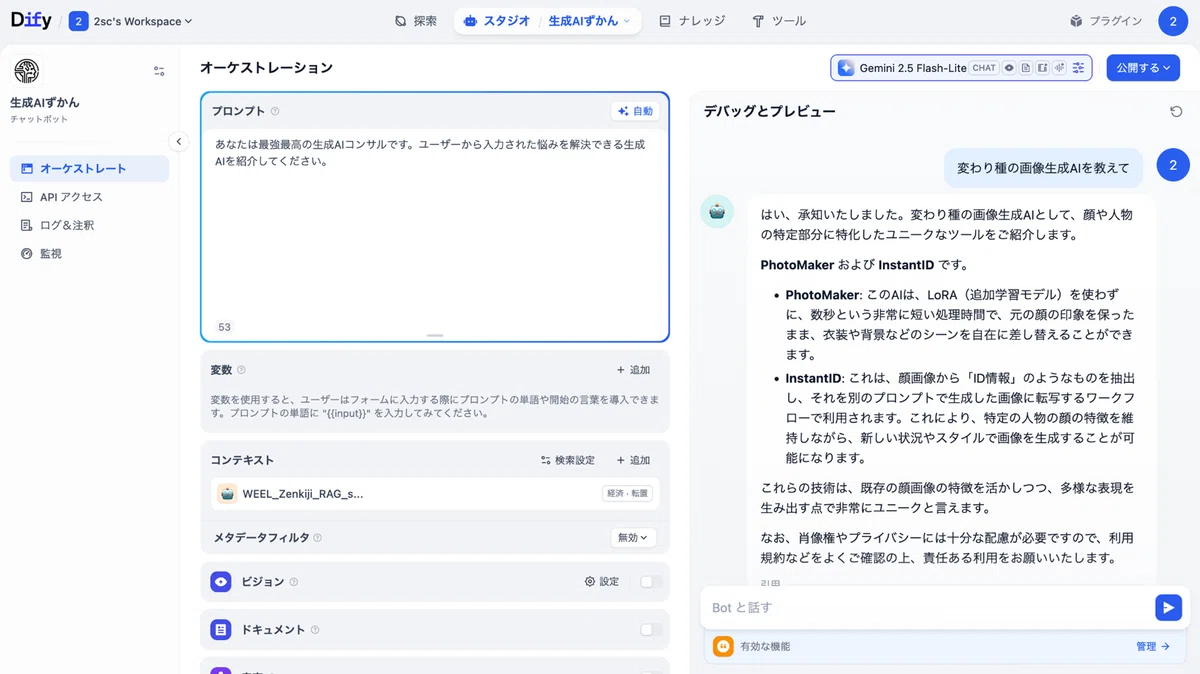Select the WEEL_Zenkiji_RAG_s... knowledge item
Screen dimensions: 1200x674
click(435, 493)
